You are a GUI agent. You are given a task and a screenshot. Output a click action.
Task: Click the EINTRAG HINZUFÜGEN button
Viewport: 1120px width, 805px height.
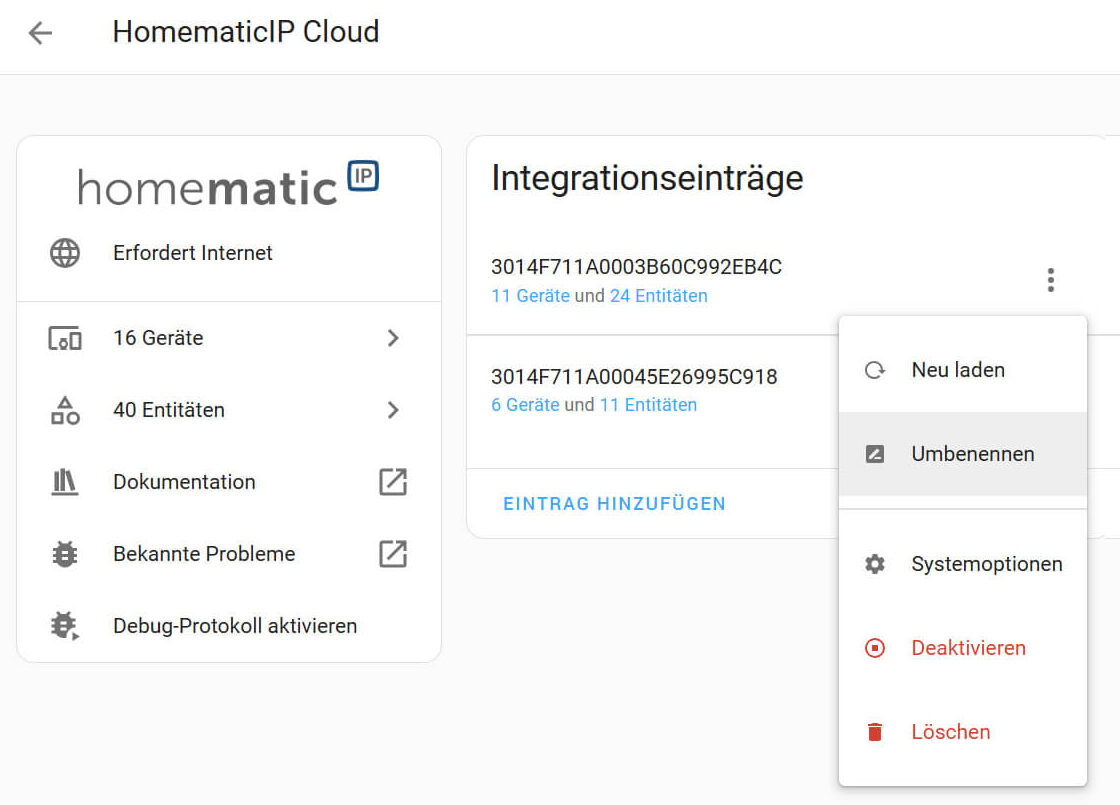(614, 504)
